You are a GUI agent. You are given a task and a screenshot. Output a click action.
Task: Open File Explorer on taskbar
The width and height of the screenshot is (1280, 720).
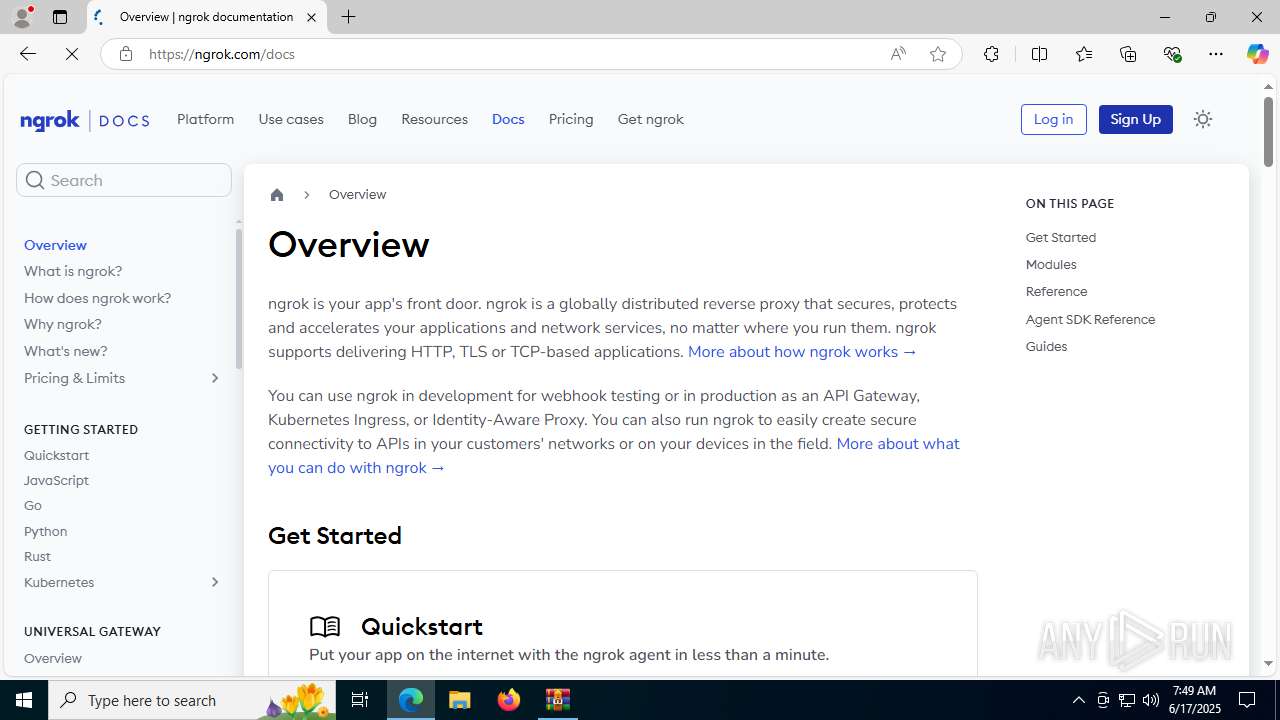click(x=460, y=700)
